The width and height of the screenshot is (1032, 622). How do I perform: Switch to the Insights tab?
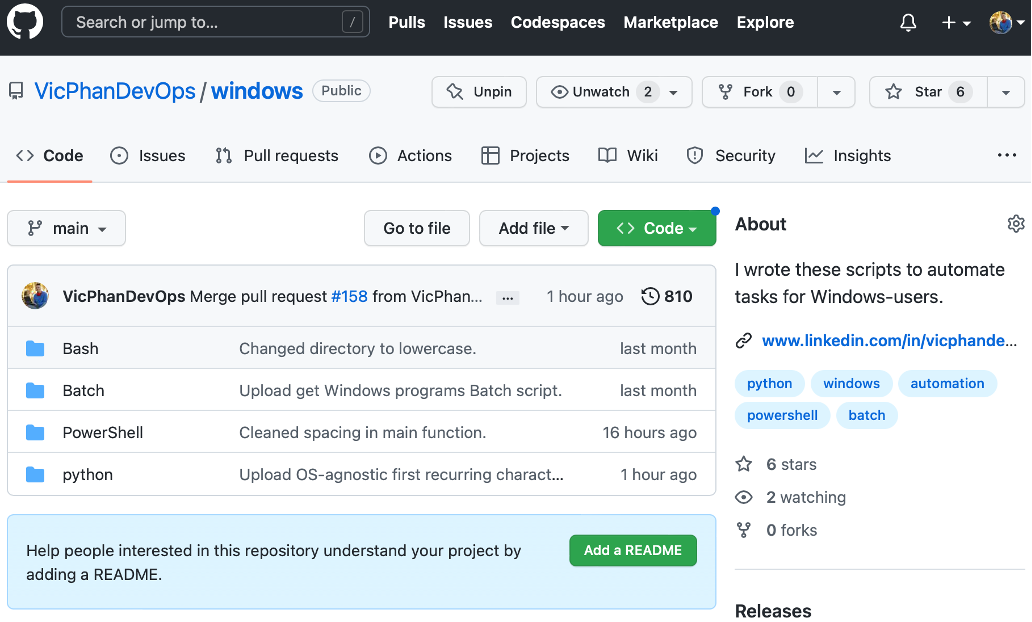click(848, 156)
